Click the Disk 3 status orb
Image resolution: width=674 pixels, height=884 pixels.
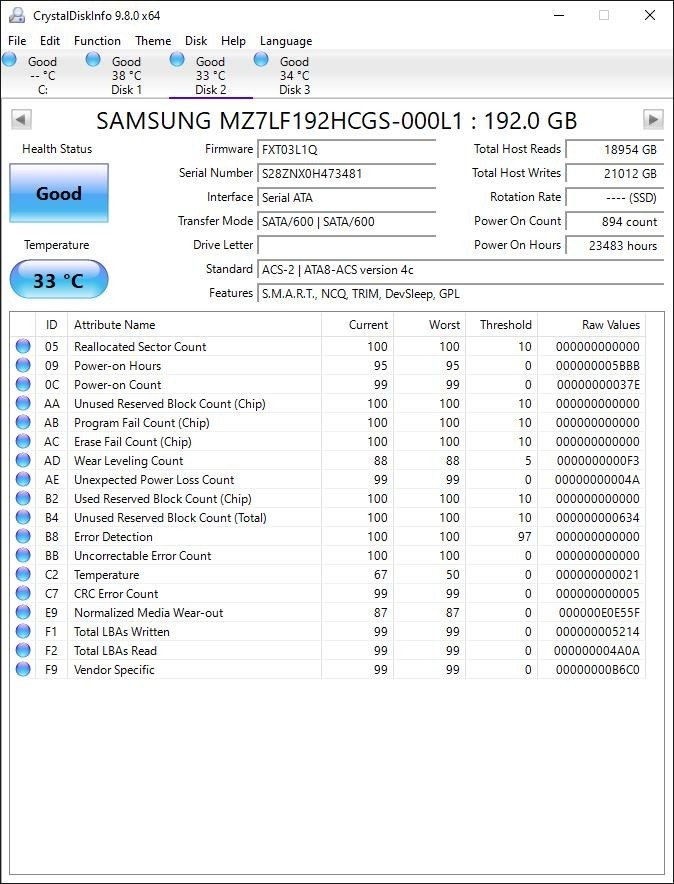click(x=261, y=59)
